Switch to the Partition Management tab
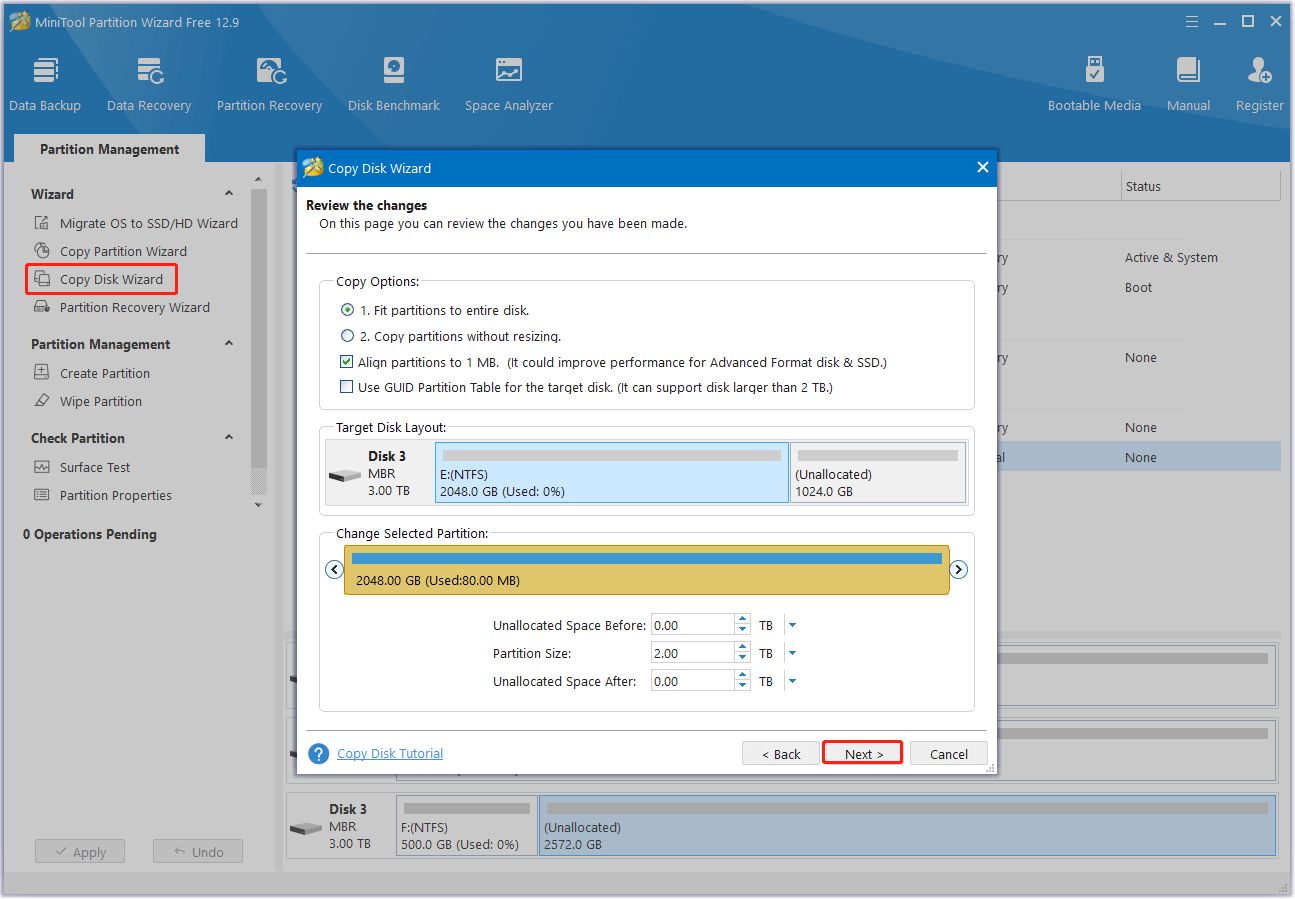Viewport: 1295px width, 899px height. [x=110, y=149]
